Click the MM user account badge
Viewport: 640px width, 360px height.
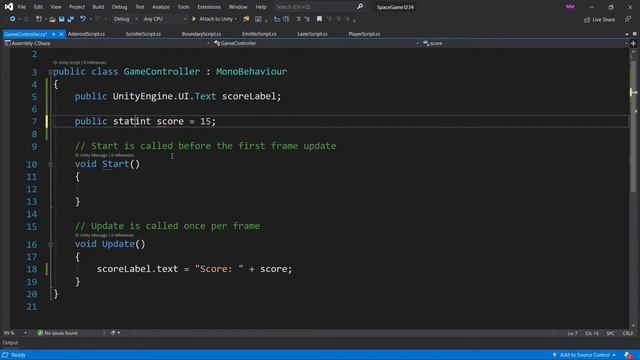tap(570, 7)
